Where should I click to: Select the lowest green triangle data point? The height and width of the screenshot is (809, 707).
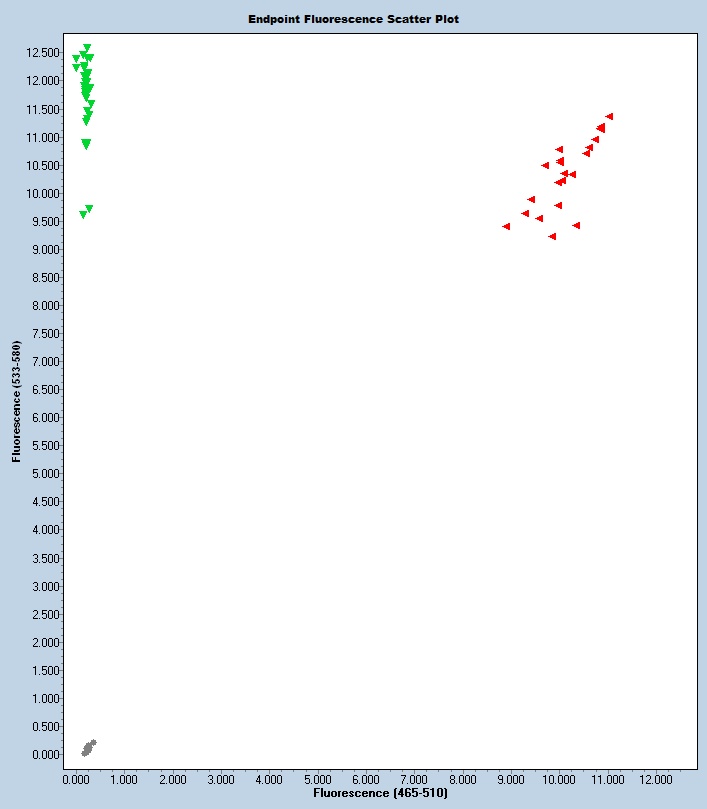pyautogui.click(x=83, y=215)
